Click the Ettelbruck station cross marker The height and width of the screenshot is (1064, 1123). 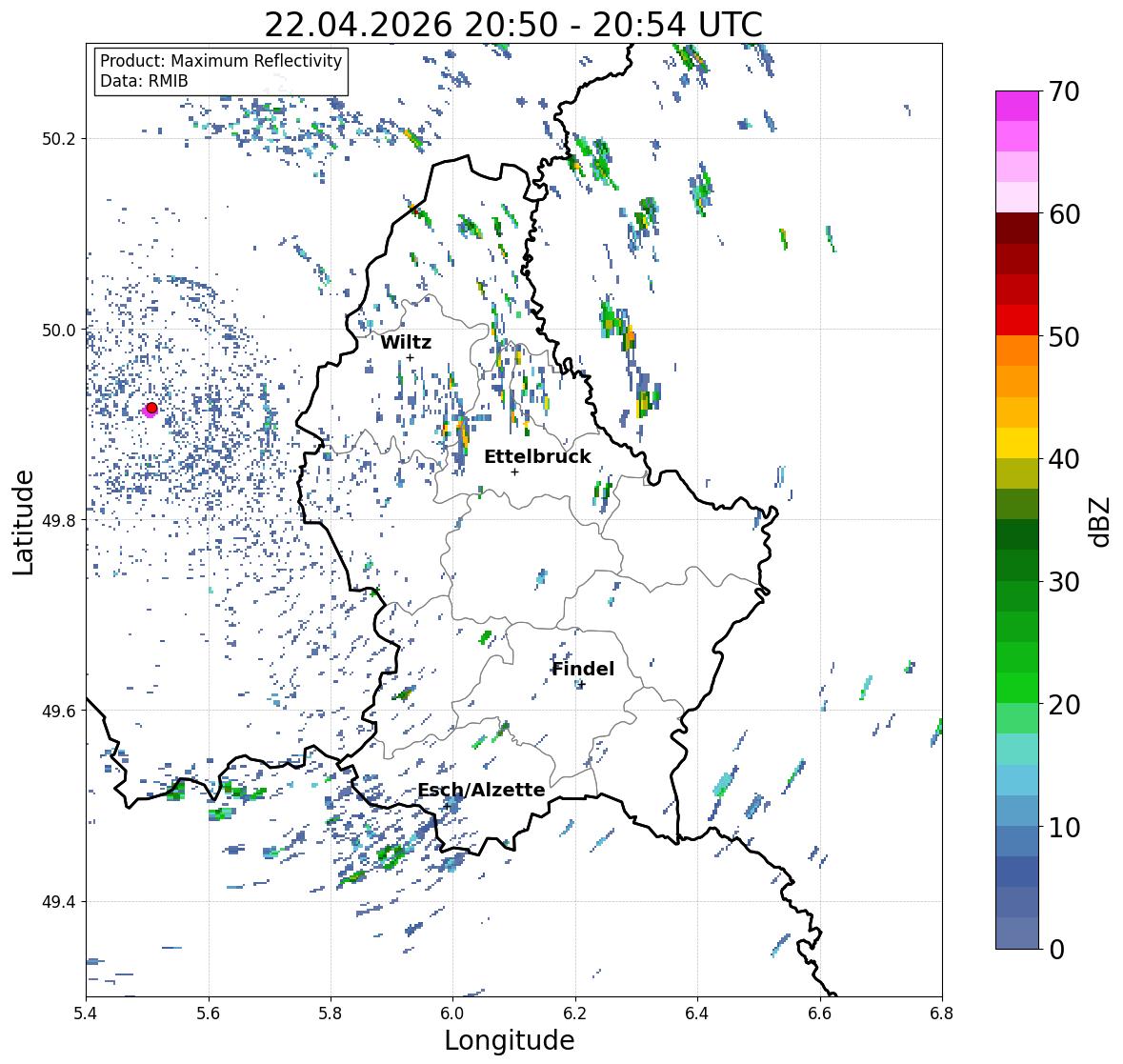[514, 472]
